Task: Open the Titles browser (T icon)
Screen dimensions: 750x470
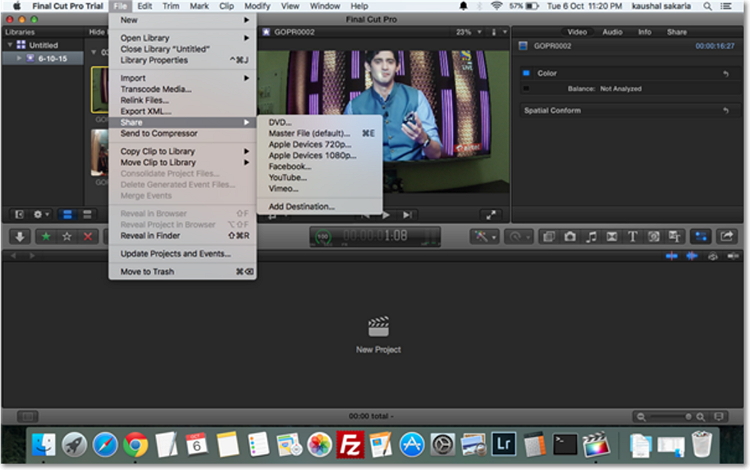Action: (632, 237)
